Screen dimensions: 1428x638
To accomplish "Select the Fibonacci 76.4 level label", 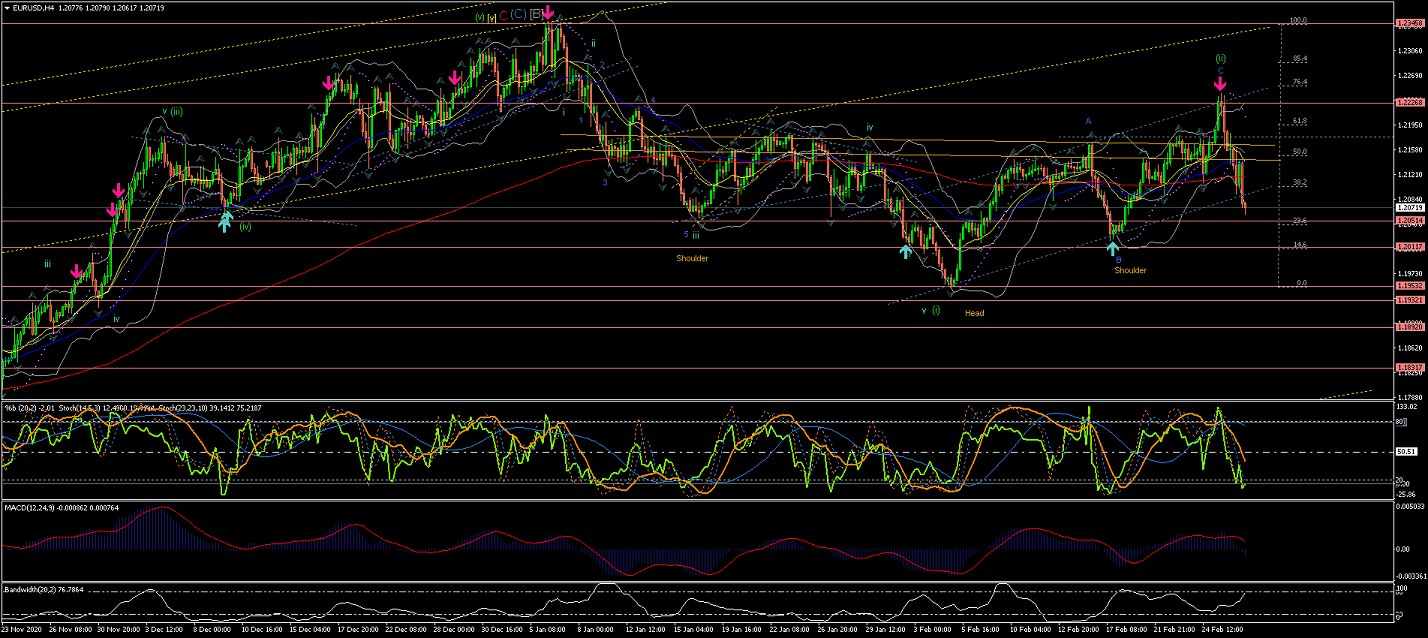I will pos(1300,82).
